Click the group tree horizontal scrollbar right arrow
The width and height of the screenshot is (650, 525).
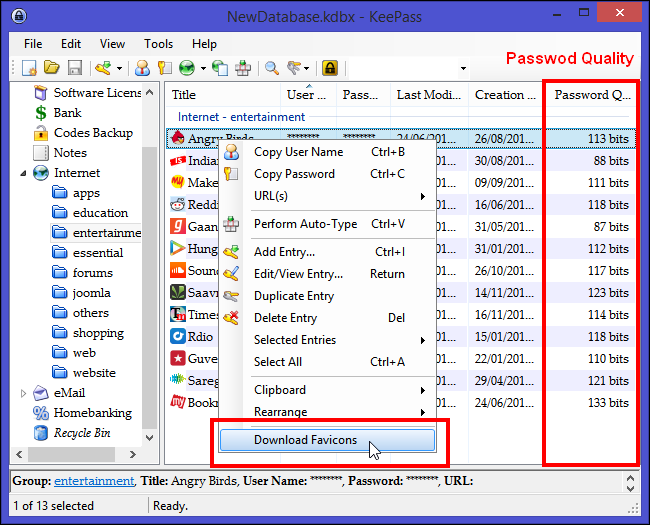pyautogui.click(x=133, y=455)
